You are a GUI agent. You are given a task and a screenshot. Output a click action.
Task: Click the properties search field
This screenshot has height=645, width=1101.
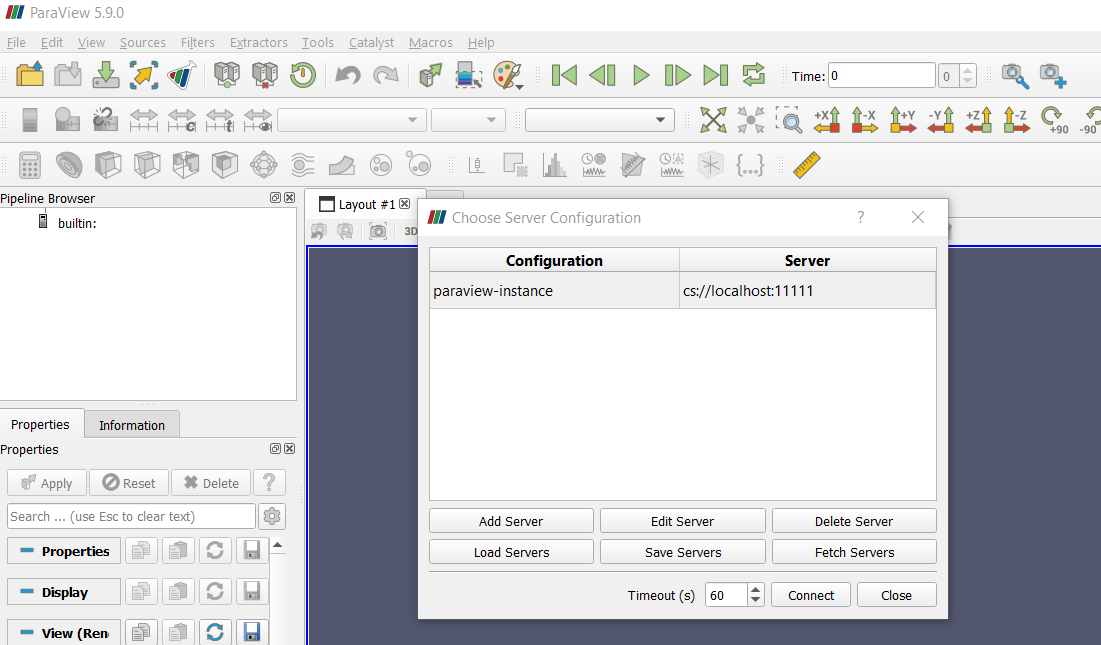131,516
